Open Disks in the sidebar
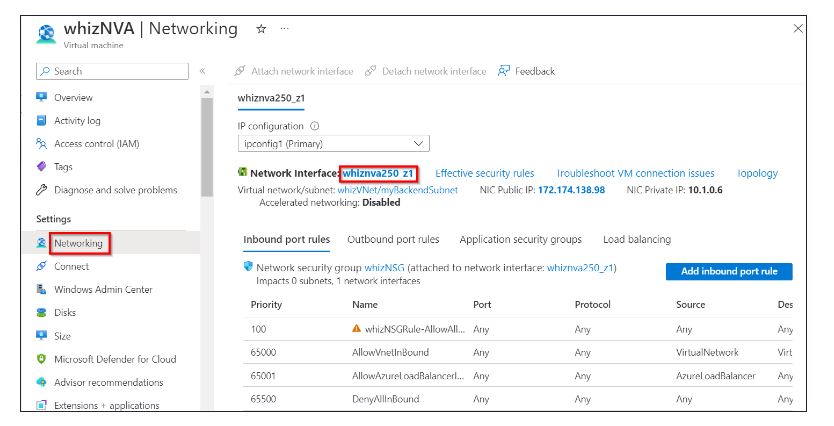Screen dimensions: 834x426 click(65, 313)
